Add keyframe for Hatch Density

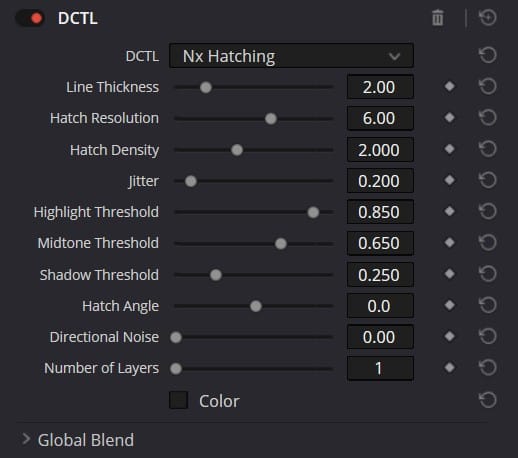[450, 149]
